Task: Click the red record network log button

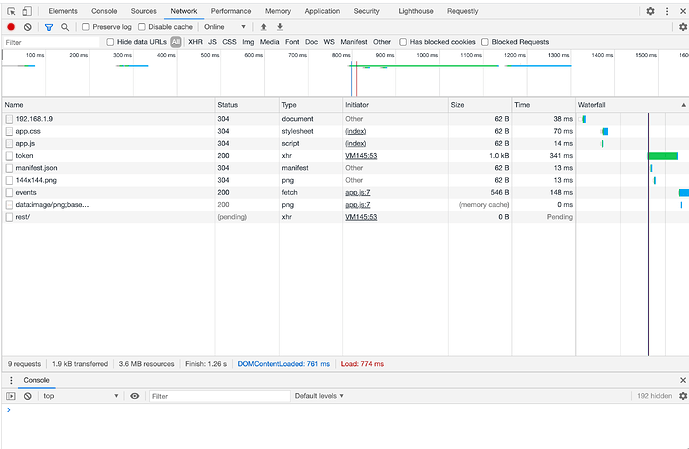Action: point(11,27)
